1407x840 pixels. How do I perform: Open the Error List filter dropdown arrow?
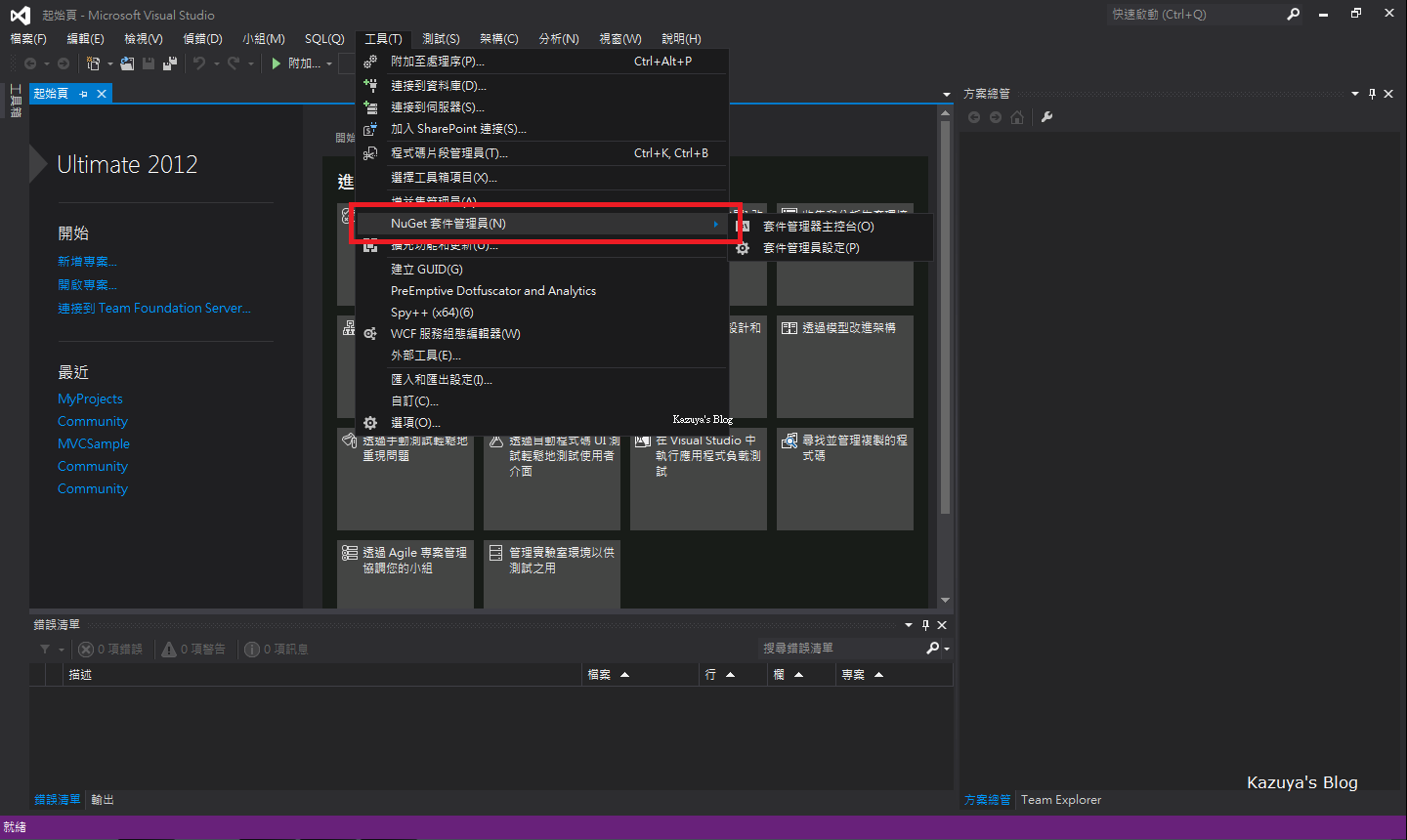61,651
